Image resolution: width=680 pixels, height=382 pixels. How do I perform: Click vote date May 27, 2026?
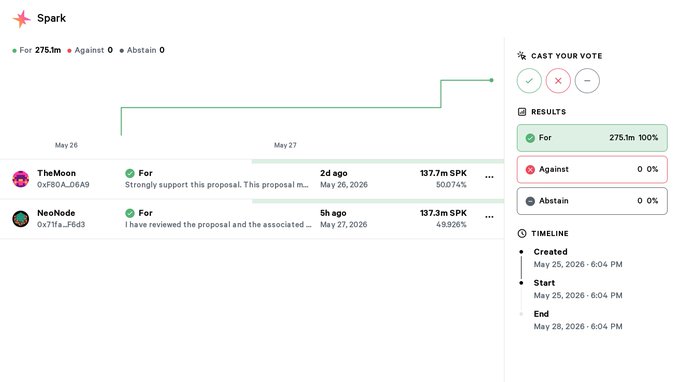point(344,225)
